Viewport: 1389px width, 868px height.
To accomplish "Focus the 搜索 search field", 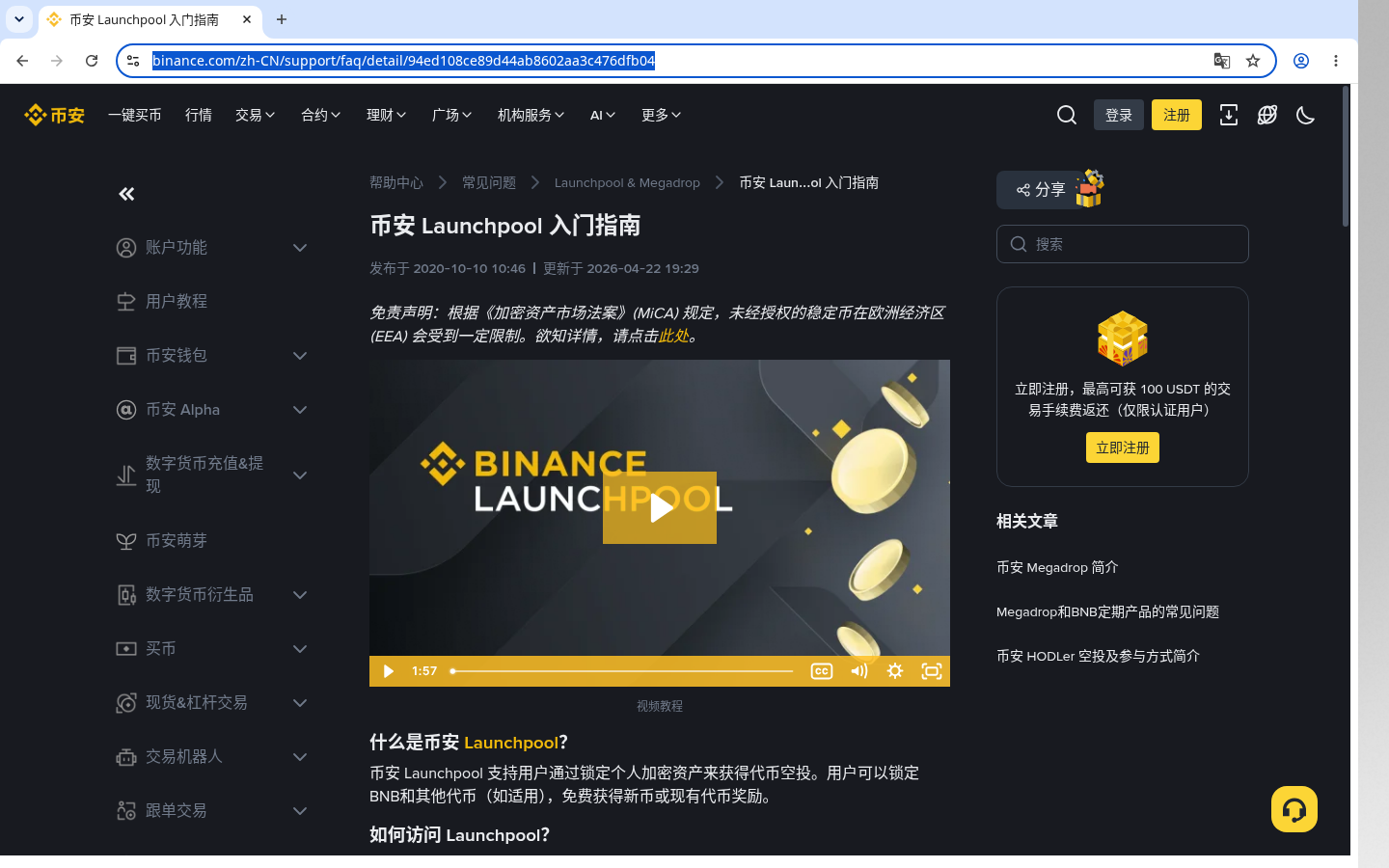I will point(1123,244).
